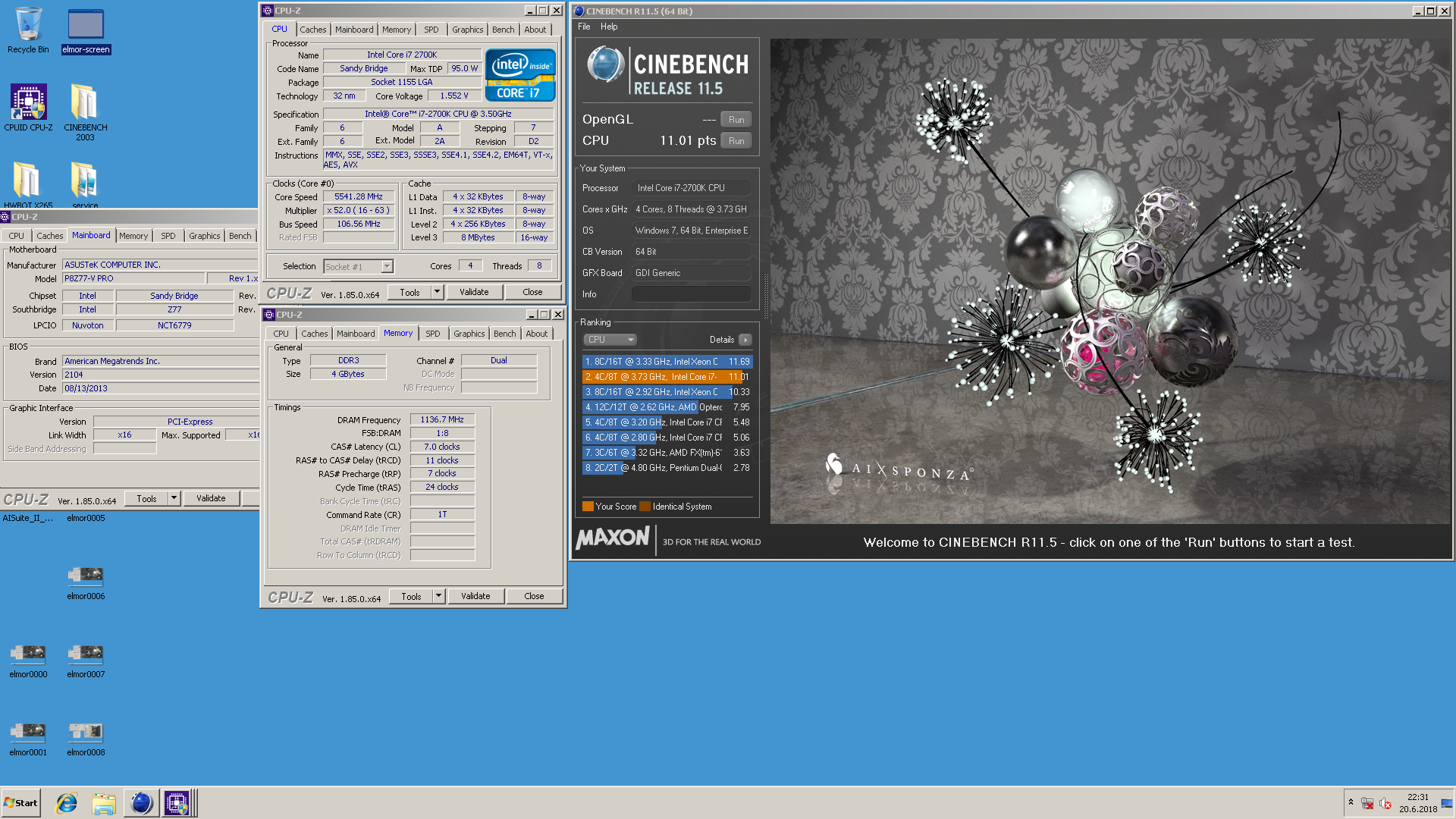Click the DRAM Frequency value 1136.7 MHz
Viewport: 1456px width, 819px height.
point(442,419)
